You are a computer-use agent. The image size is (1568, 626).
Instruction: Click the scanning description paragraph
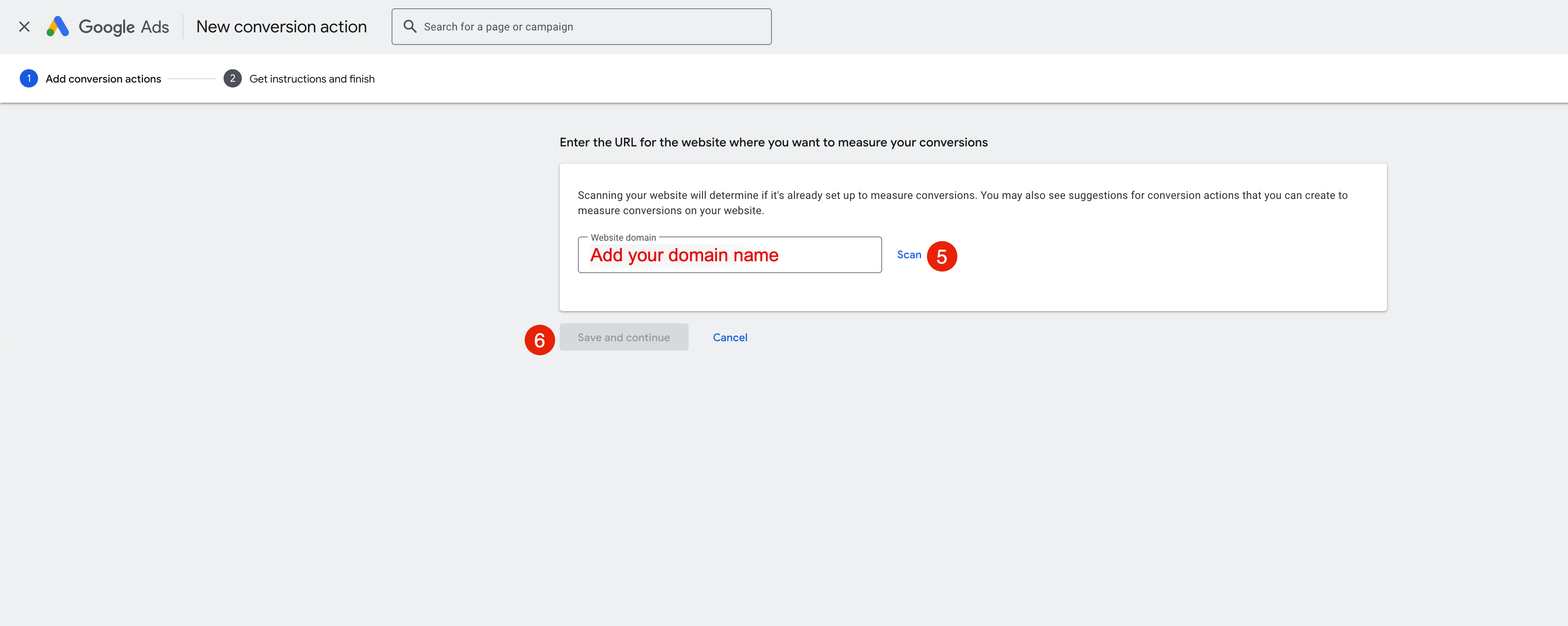[962, 203]
